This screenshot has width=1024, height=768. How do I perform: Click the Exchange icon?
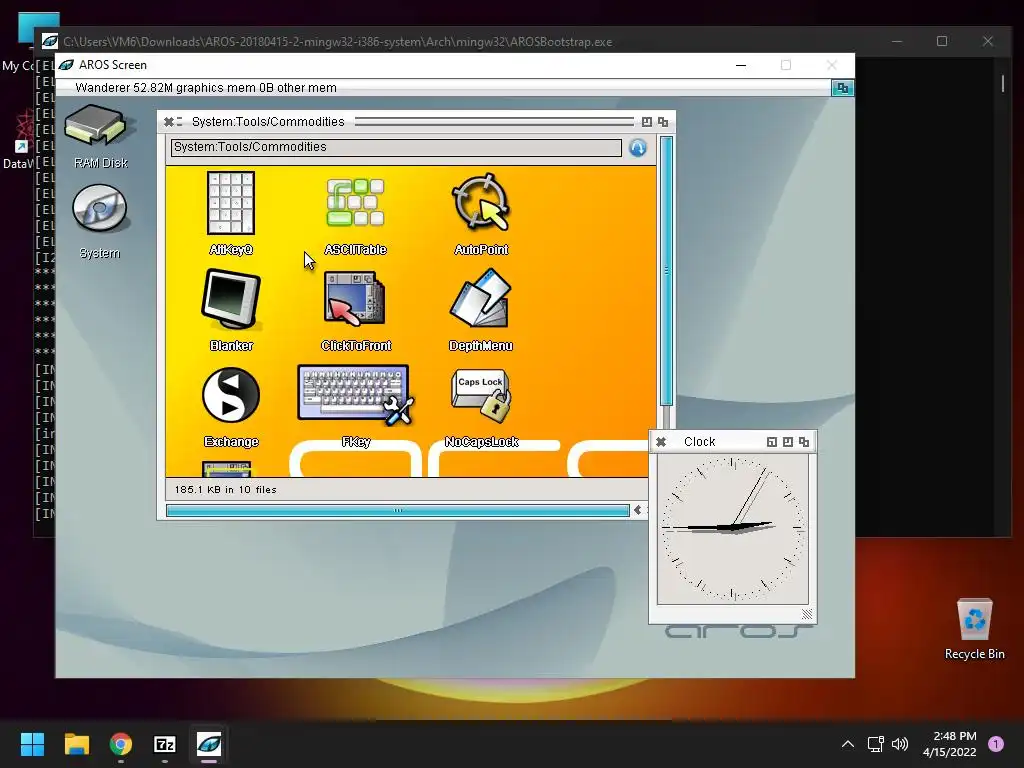point(231,395)
